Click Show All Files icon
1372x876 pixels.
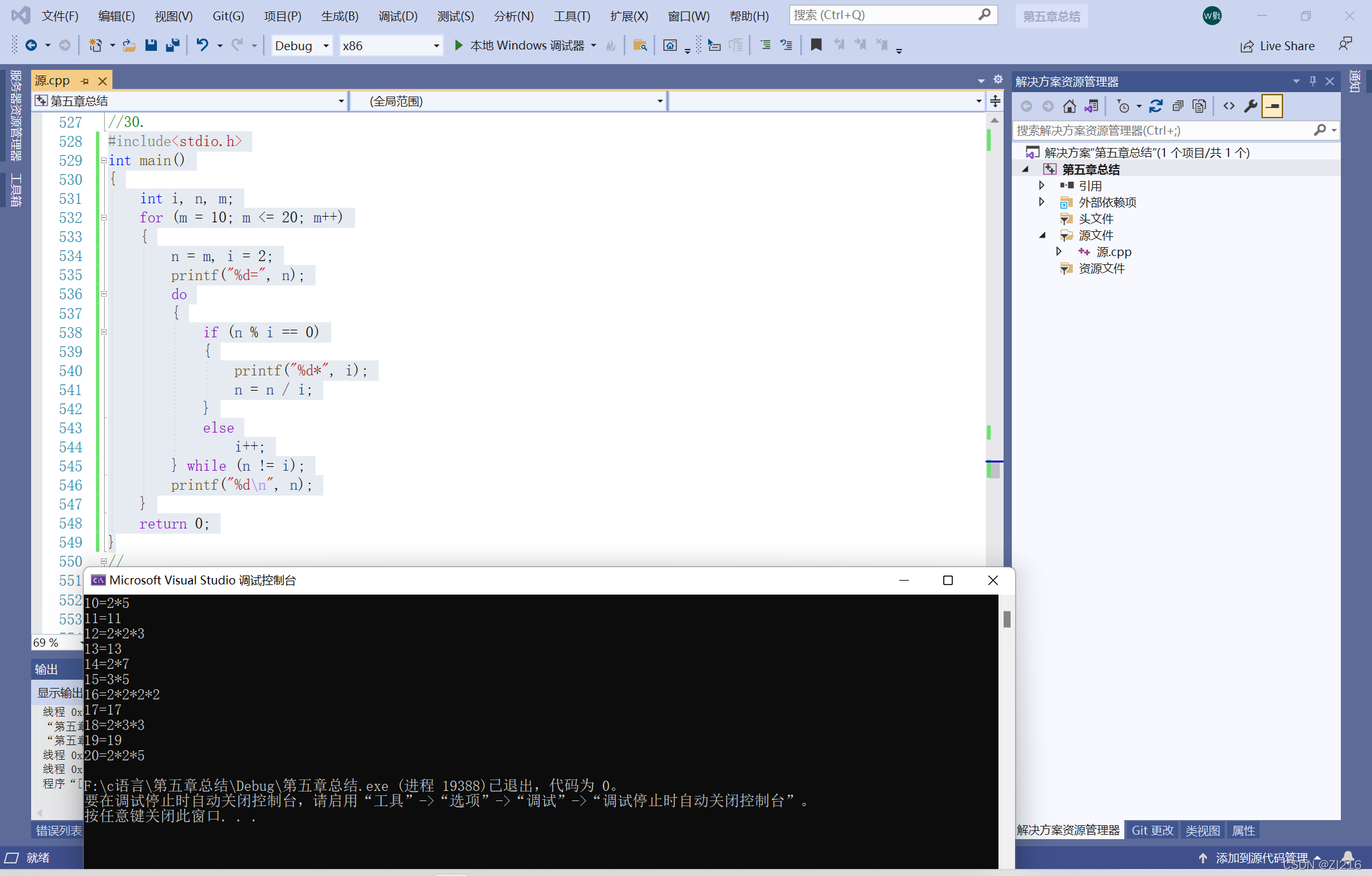[1199, 106]
